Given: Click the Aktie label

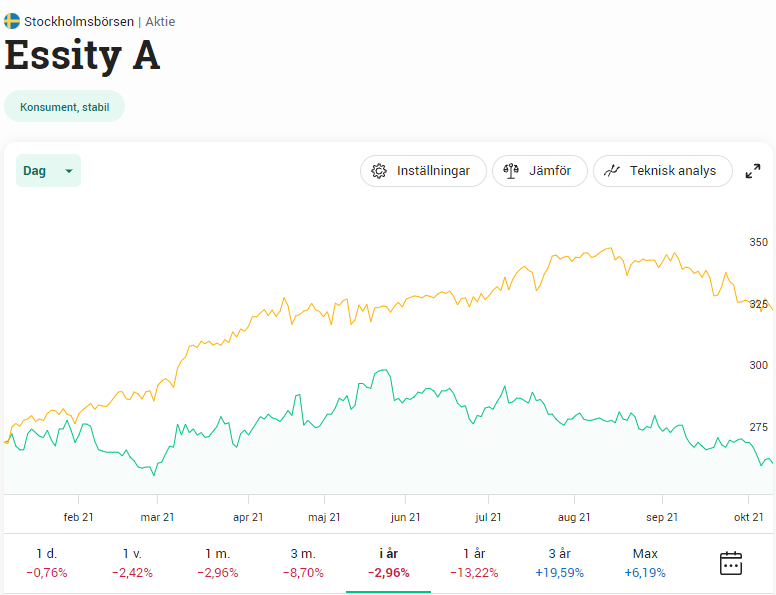Looking at the screenshot, I should (x=160, y=22).
